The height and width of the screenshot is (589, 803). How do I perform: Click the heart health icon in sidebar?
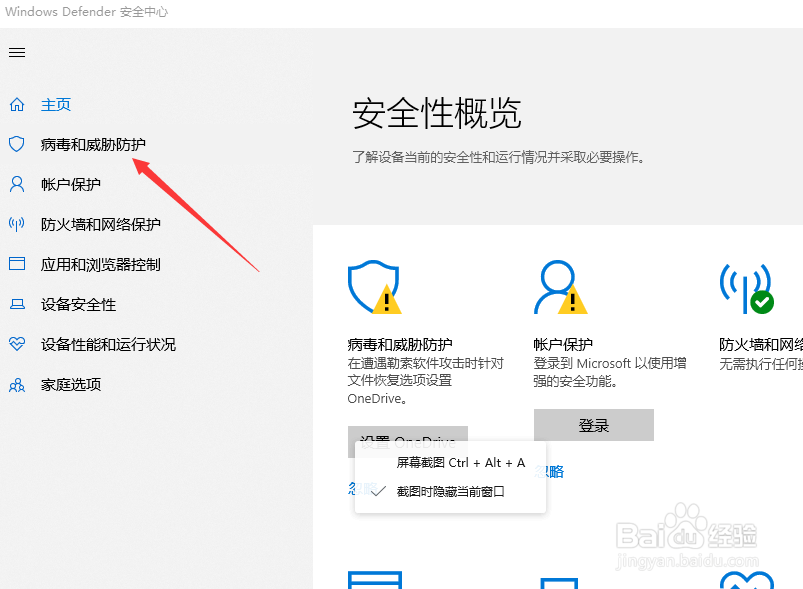(x=17, y=344)
